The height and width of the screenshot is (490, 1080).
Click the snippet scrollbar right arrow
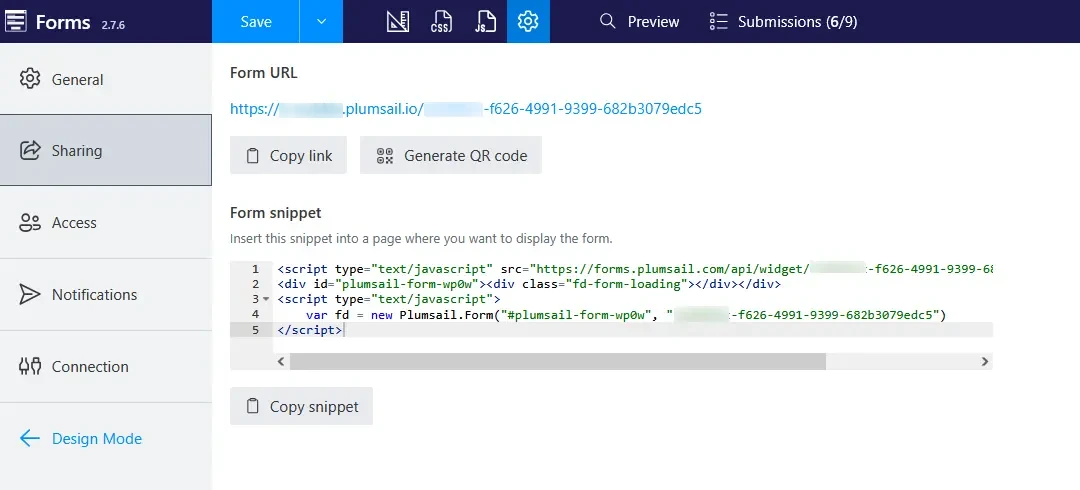985,361
